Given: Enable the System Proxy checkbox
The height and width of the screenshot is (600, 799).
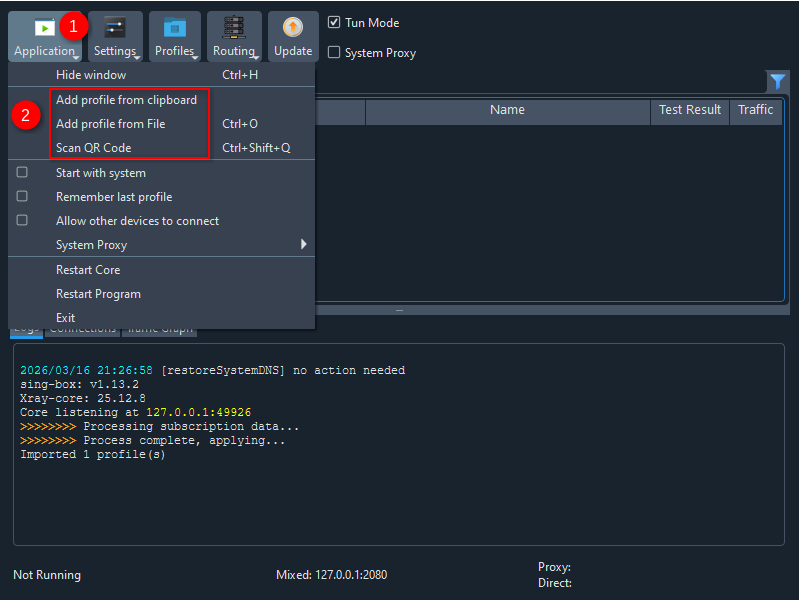Looking at the screenshot, I should (x=335, y=53).
